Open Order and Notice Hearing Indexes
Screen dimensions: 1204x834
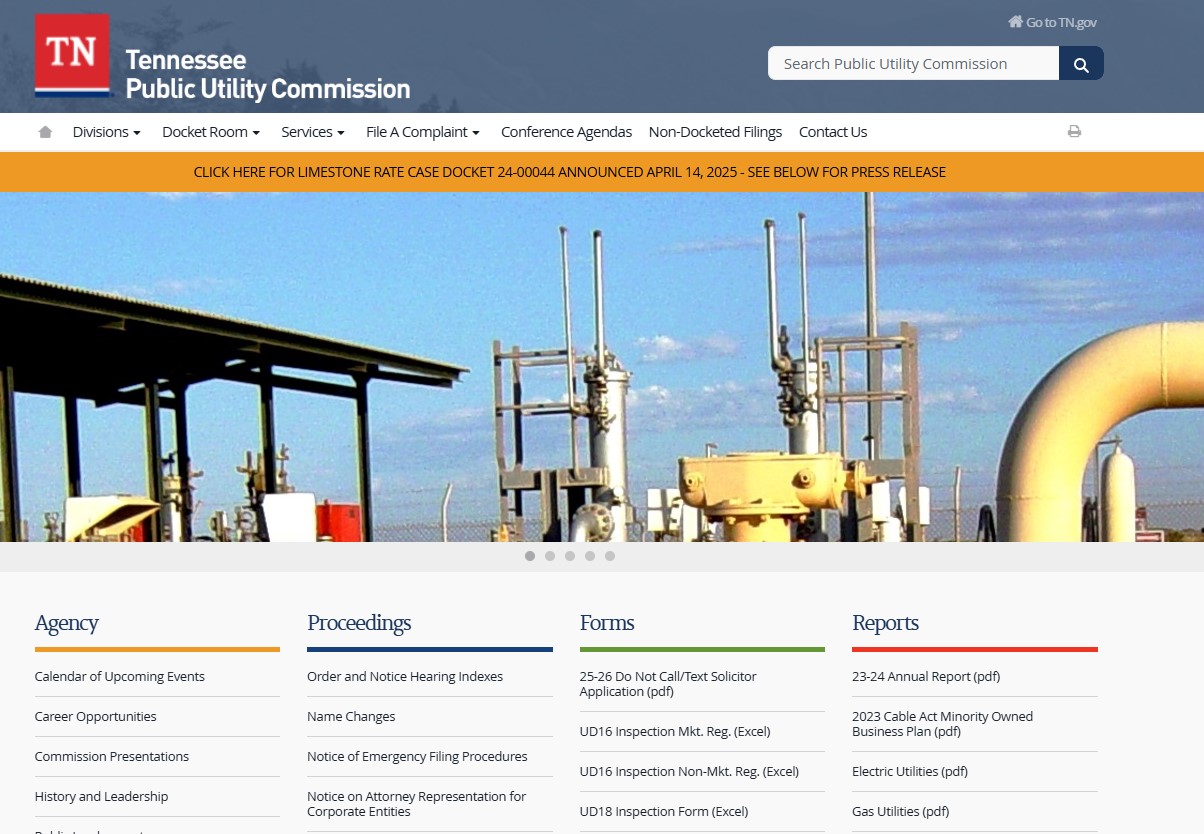(404, 677)
